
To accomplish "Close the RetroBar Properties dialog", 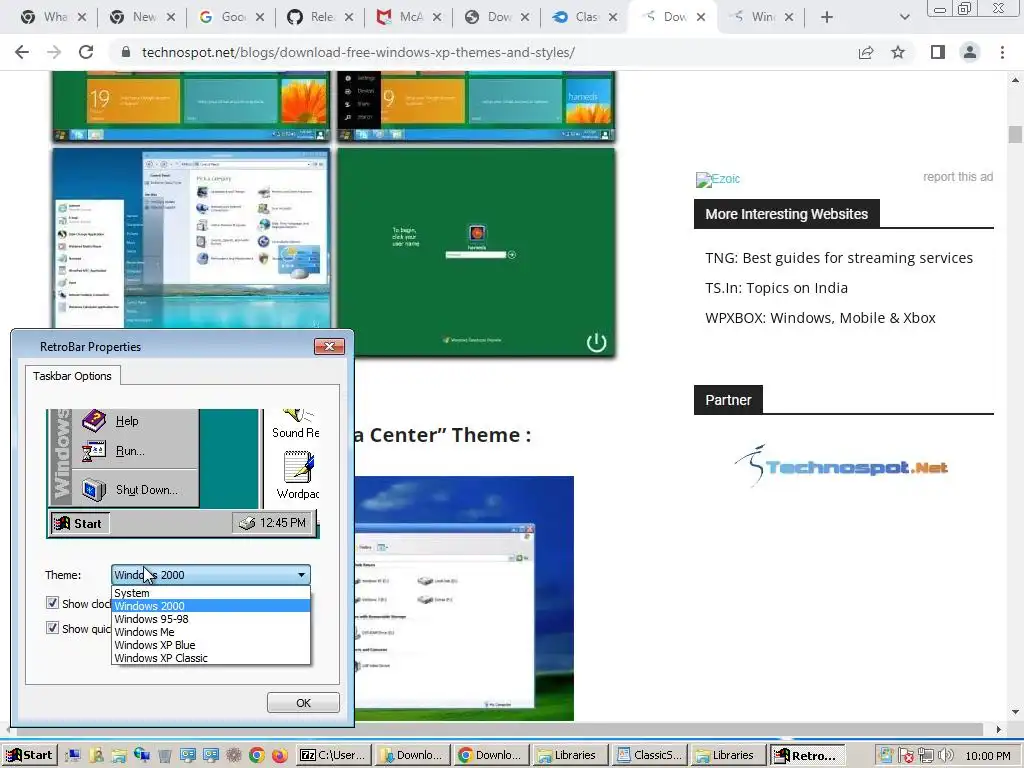I will 329,346.
